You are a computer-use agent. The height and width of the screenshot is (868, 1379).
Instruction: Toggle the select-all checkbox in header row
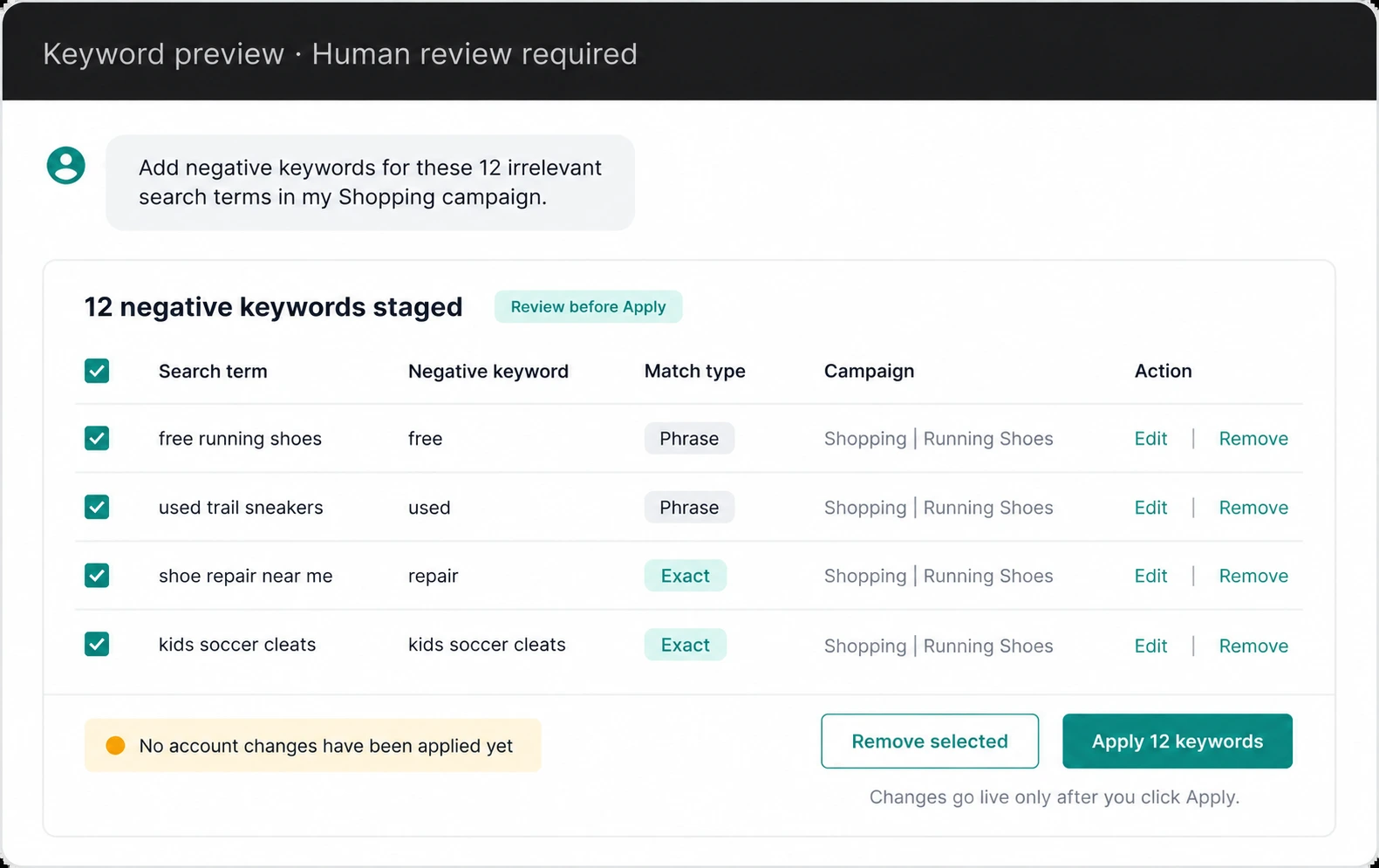click(x=97, y=371)
